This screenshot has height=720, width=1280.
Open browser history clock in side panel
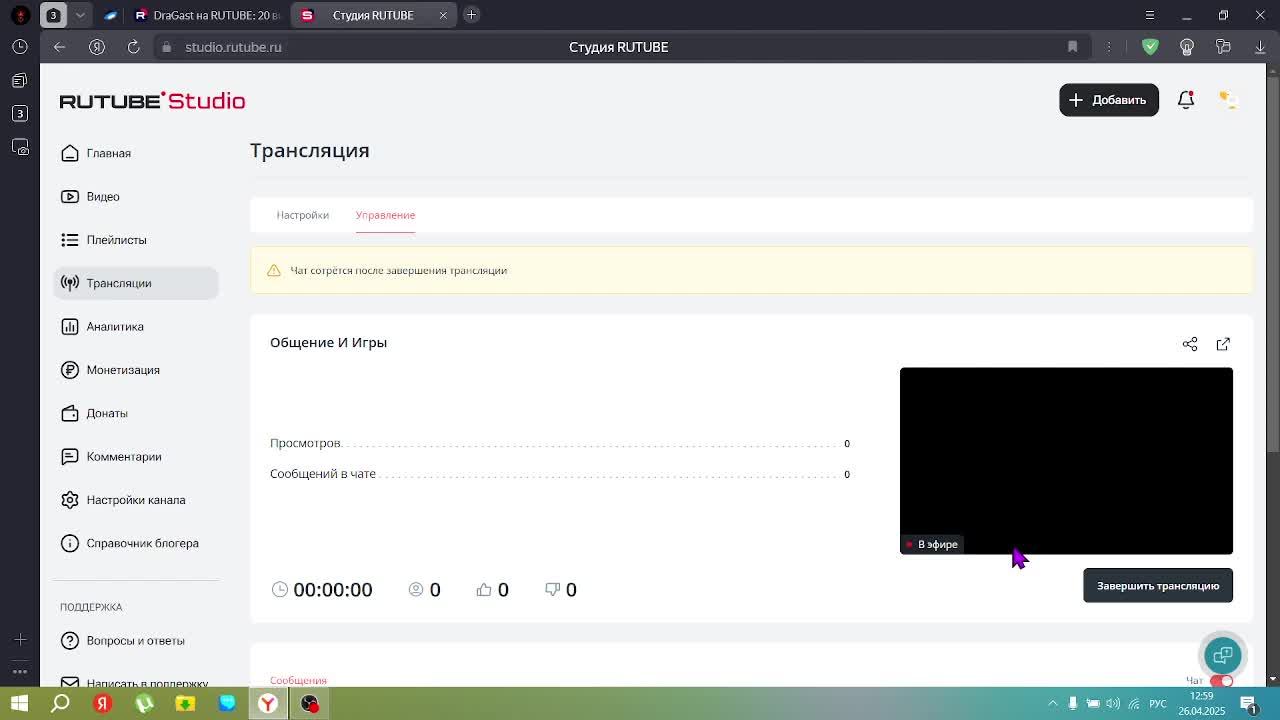click(x=20, y=47)
